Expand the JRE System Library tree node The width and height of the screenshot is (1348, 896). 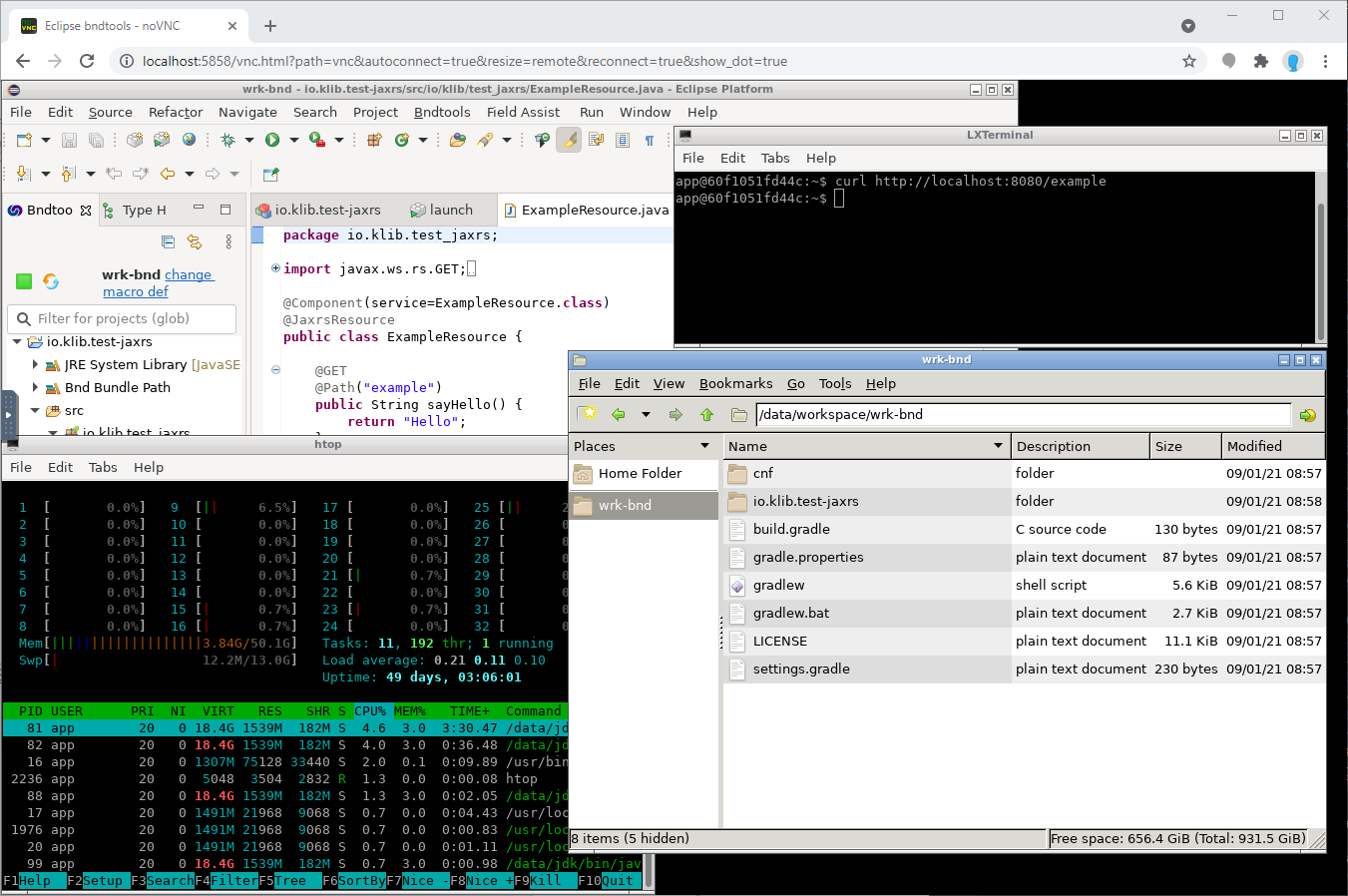[x=35, y=365]
